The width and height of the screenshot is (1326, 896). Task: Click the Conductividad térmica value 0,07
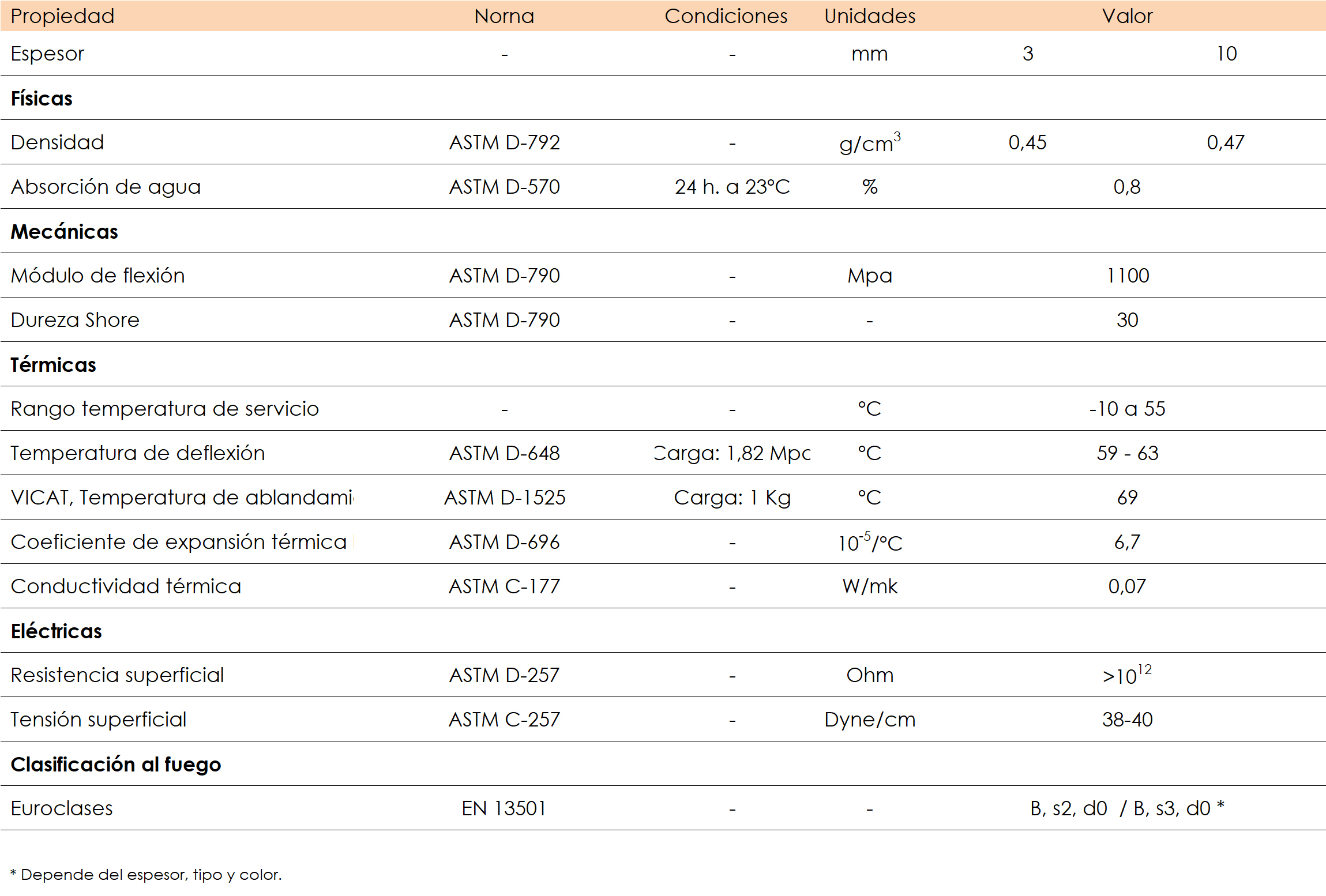click(x=1126, y=586)
